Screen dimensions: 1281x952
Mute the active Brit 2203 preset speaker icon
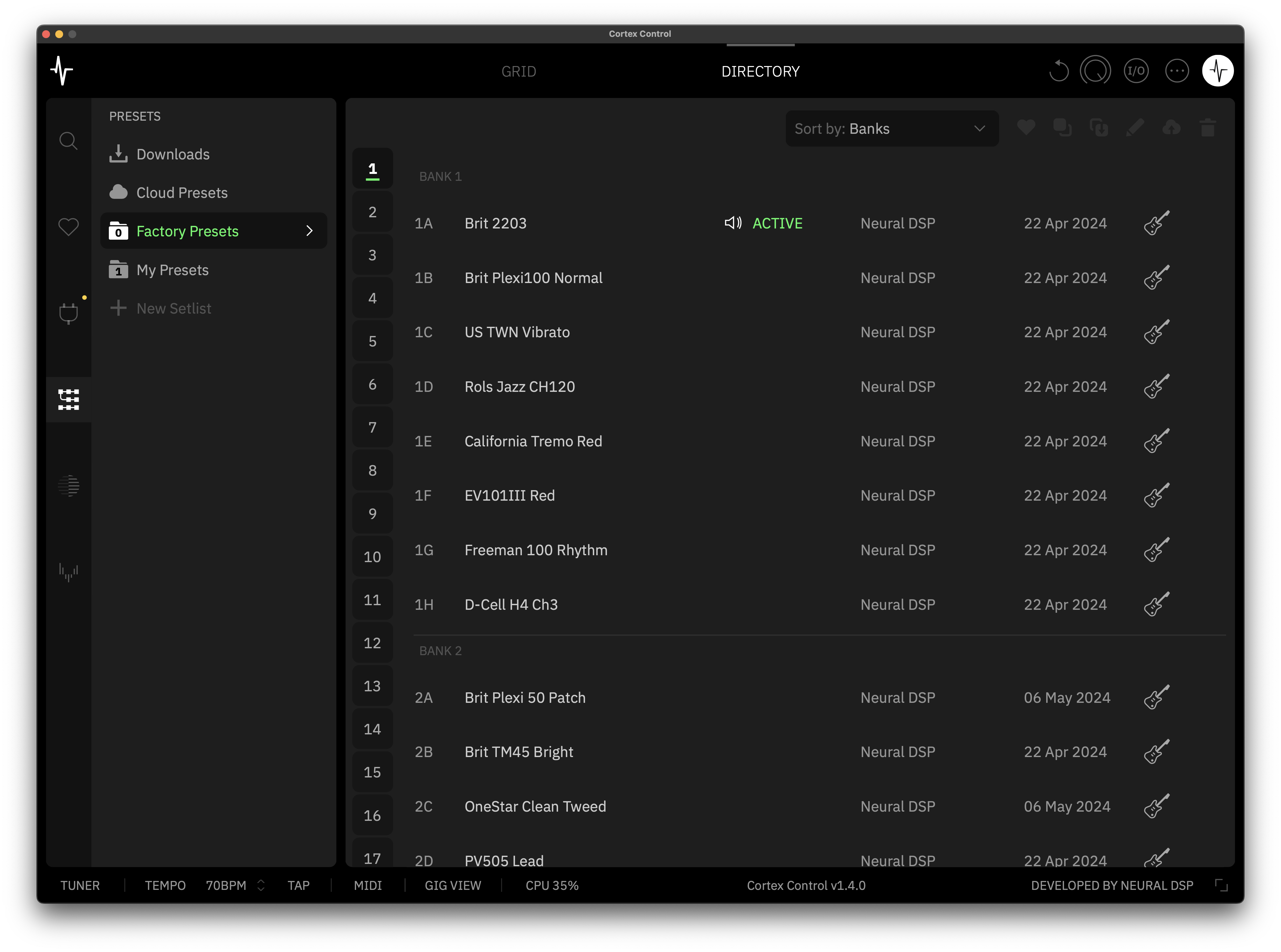pyautogui.click(x=733, y=223)
